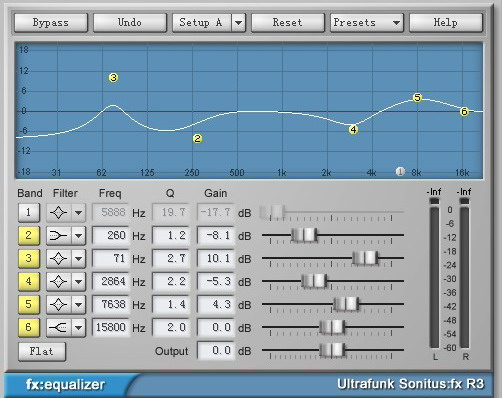Click band 5 gain slider handle
Viewport: 502px width, 398px height.
(346, 304)
